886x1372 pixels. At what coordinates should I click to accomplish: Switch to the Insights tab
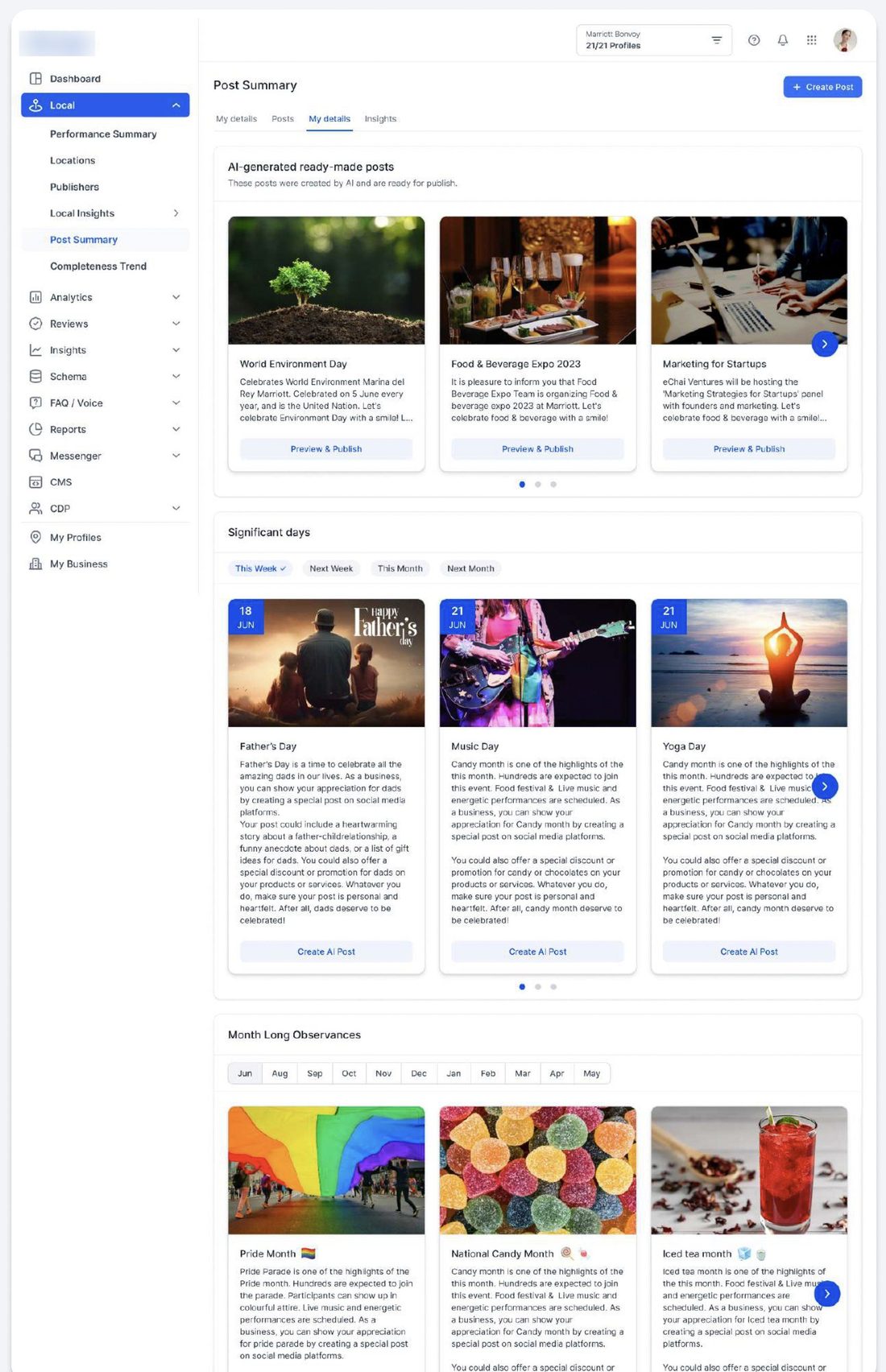pos(380,119)
